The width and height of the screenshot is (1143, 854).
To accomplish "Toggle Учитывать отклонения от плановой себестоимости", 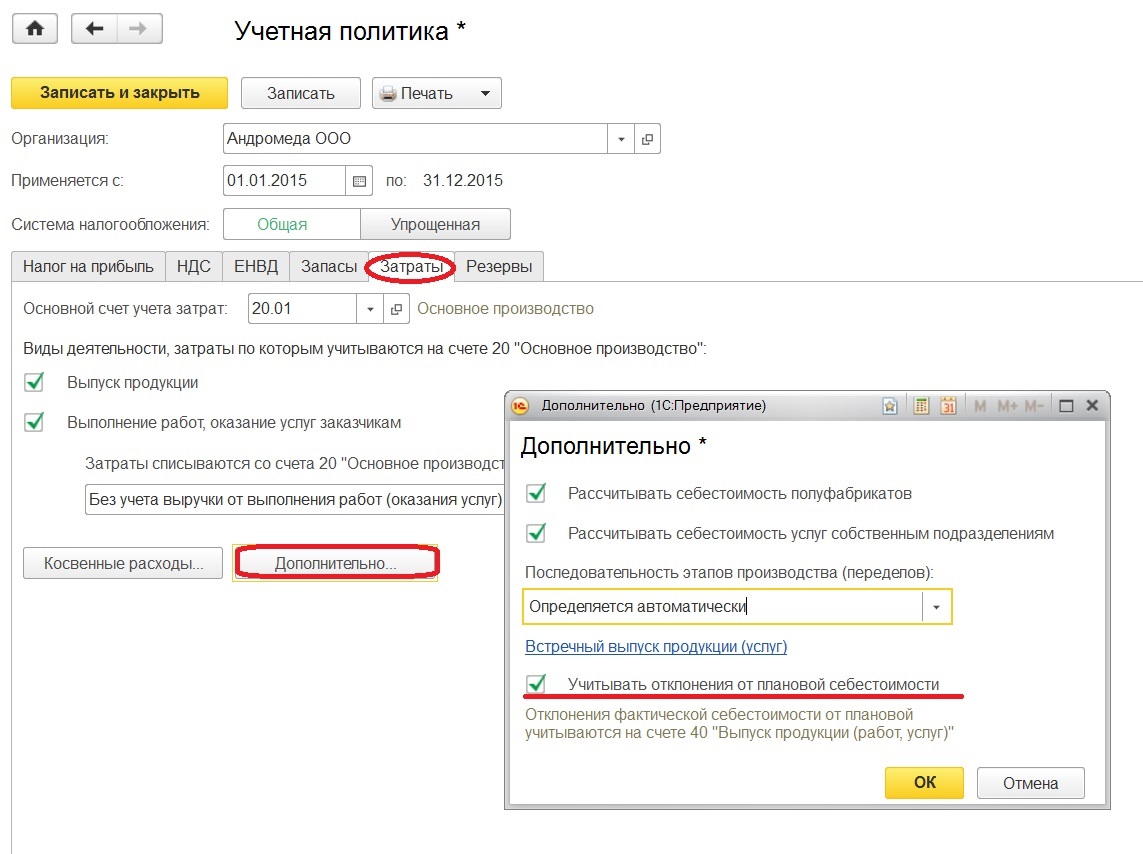I will click(537, 684).
